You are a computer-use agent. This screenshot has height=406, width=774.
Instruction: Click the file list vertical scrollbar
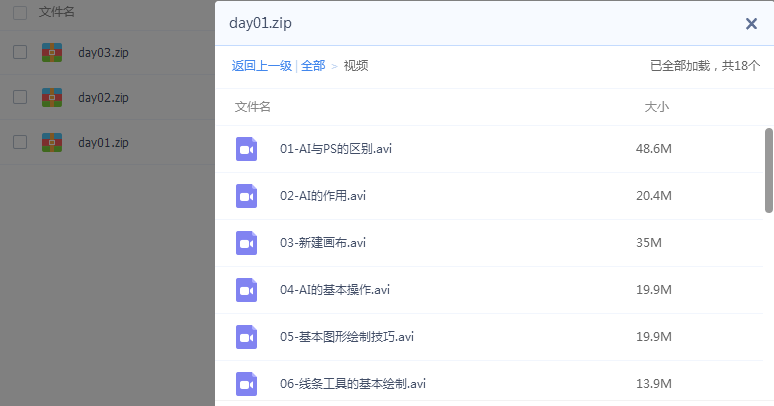769,170
